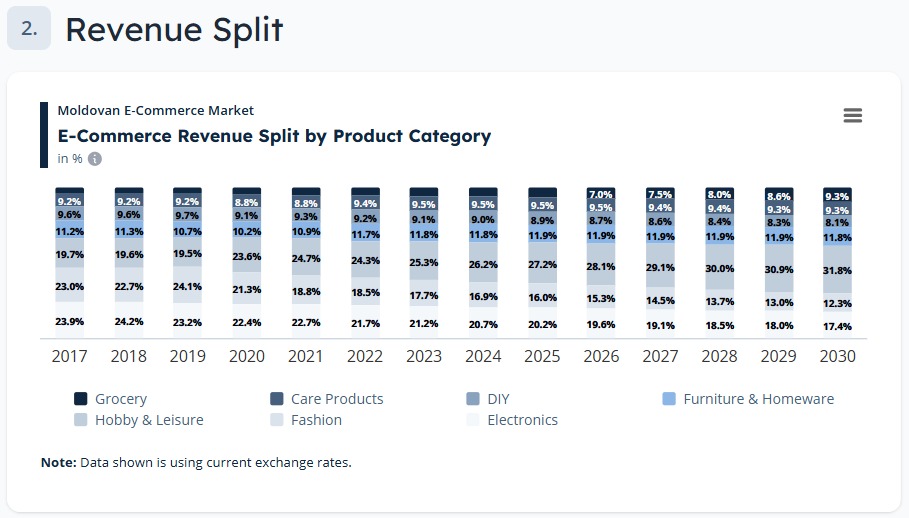Toggle the DIY legend series

tap(498, 399)
